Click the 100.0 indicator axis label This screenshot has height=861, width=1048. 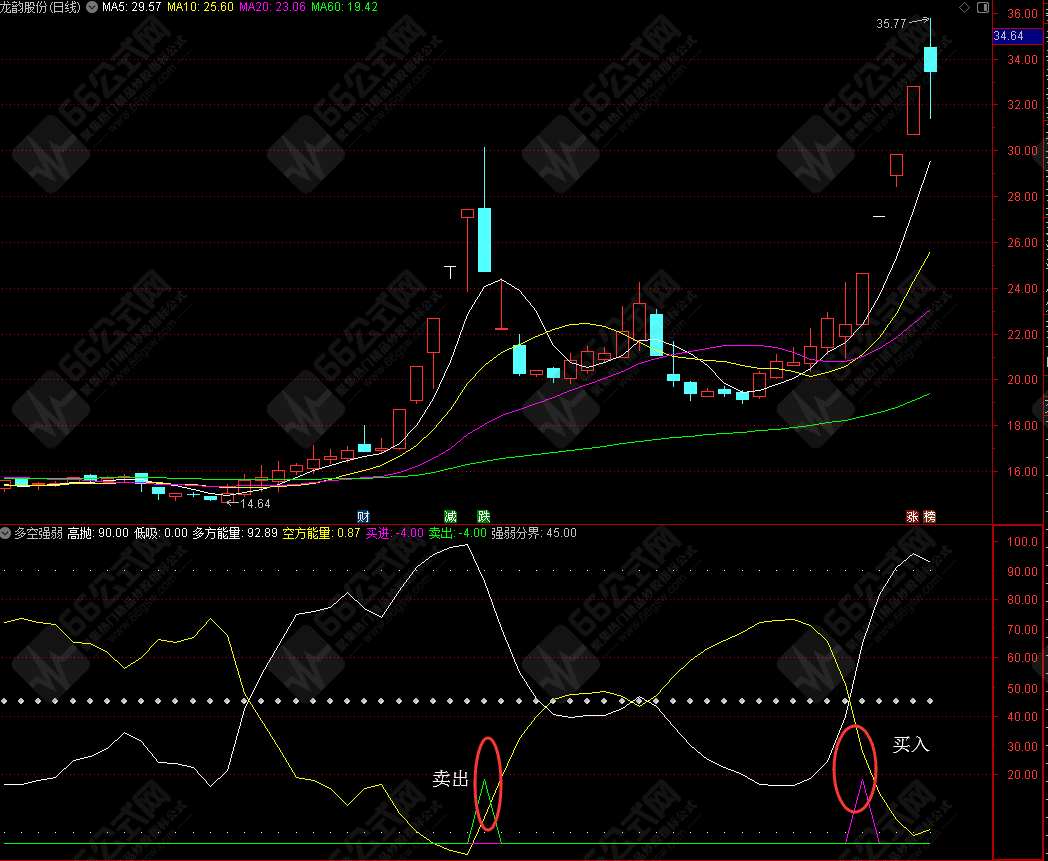click(x=1023, y=541)
